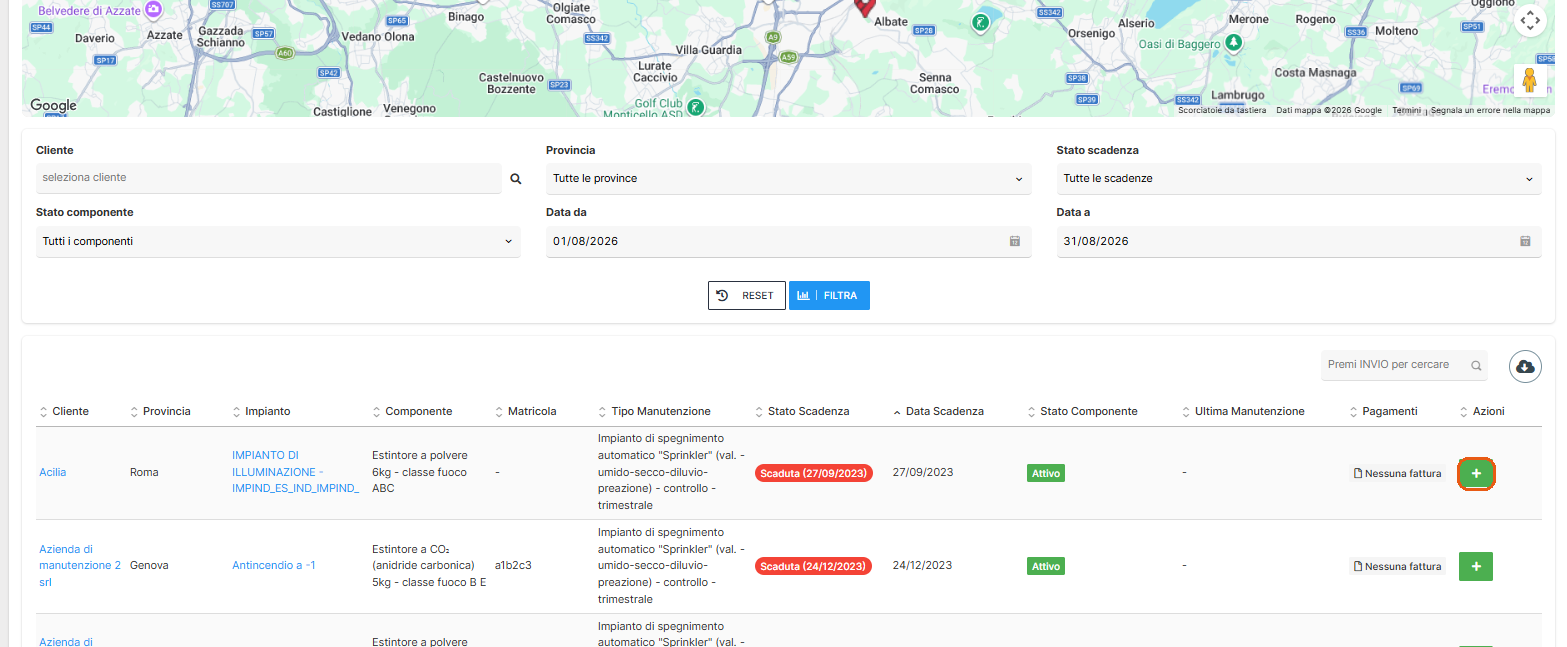The height and width of the screenshot is (647, 1567).
Task: Sort table by Stato Scadenza column
Action: point(802,411)
